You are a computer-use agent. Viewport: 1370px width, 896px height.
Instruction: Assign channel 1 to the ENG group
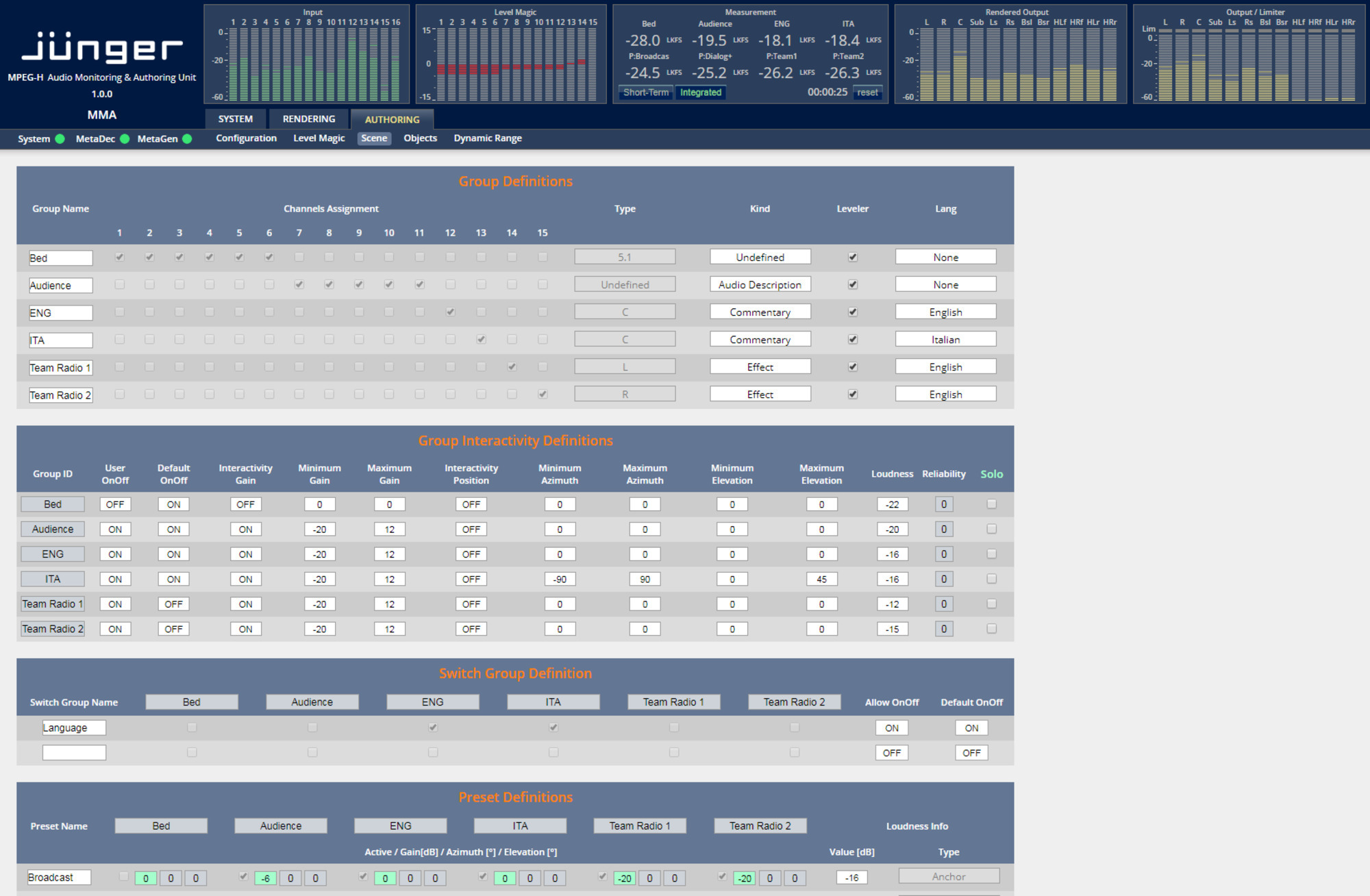click(x=120, y=312)
